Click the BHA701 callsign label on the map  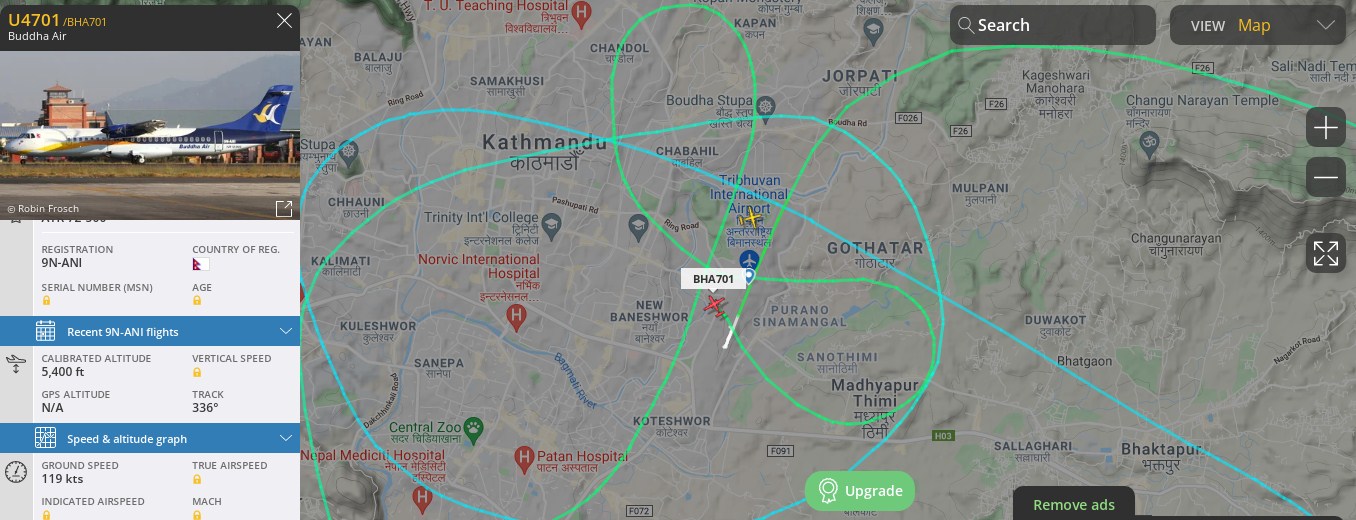pos(713,279)
